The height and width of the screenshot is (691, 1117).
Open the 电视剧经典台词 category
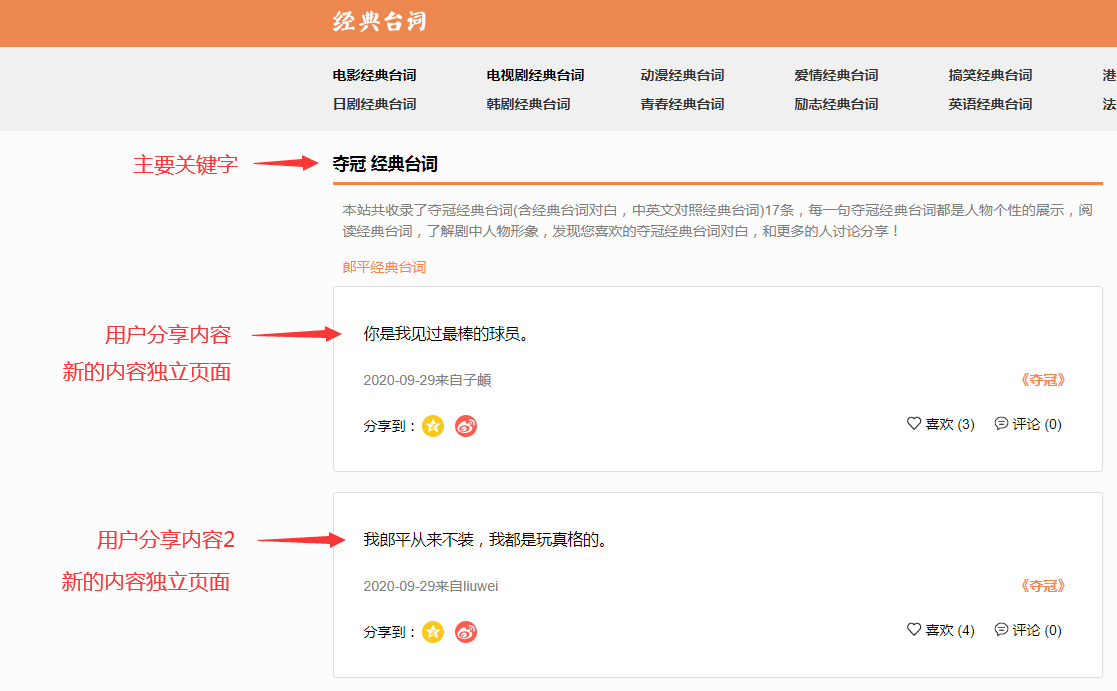tap(536, 74)
